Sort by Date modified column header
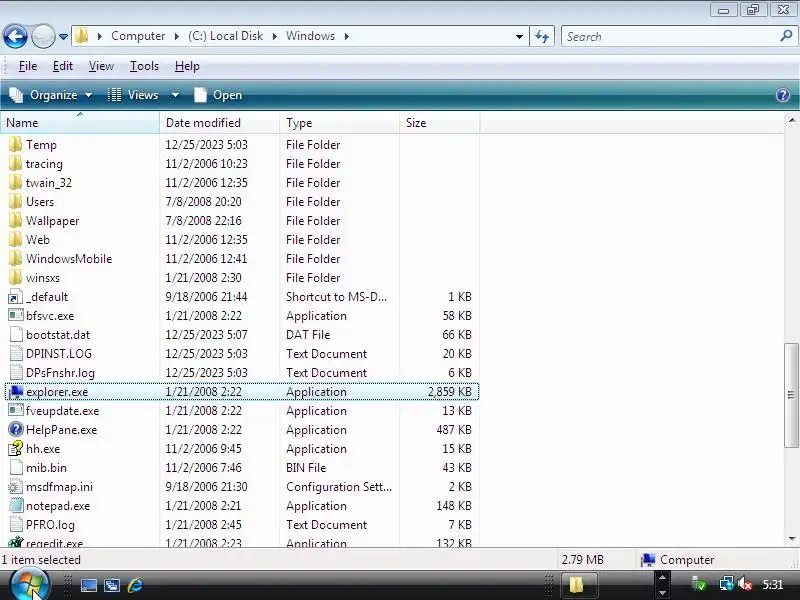The image size is (800, 600). (219, 123)
